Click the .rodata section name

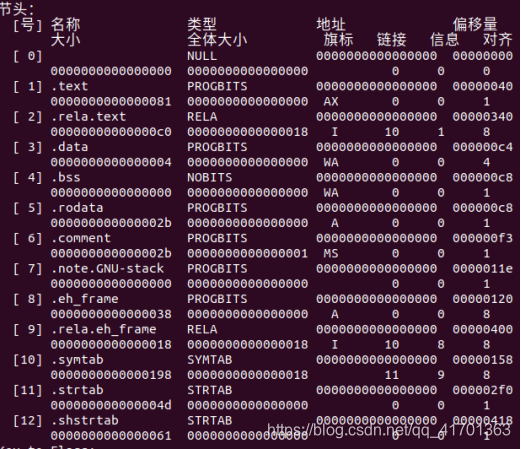coord(77,208)
